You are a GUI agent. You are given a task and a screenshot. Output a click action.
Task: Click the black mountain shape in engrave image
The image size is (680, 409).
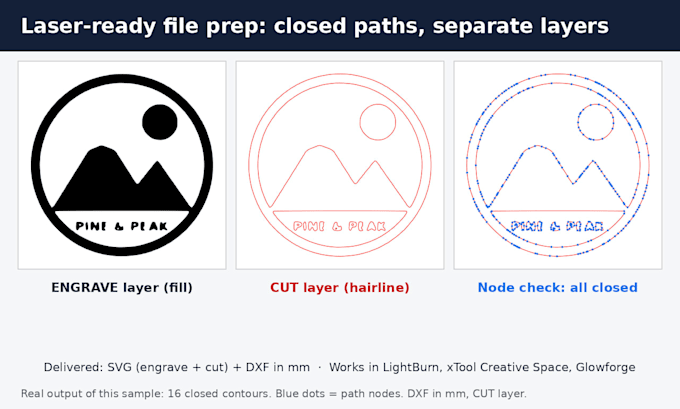tap(122, 178)
